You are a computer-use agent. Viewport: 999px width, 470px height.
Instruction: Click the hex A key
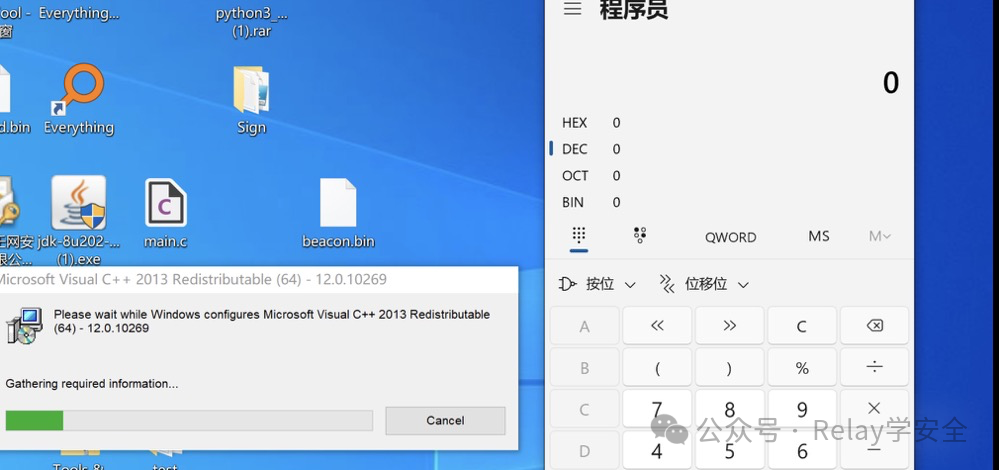[584, 325]
